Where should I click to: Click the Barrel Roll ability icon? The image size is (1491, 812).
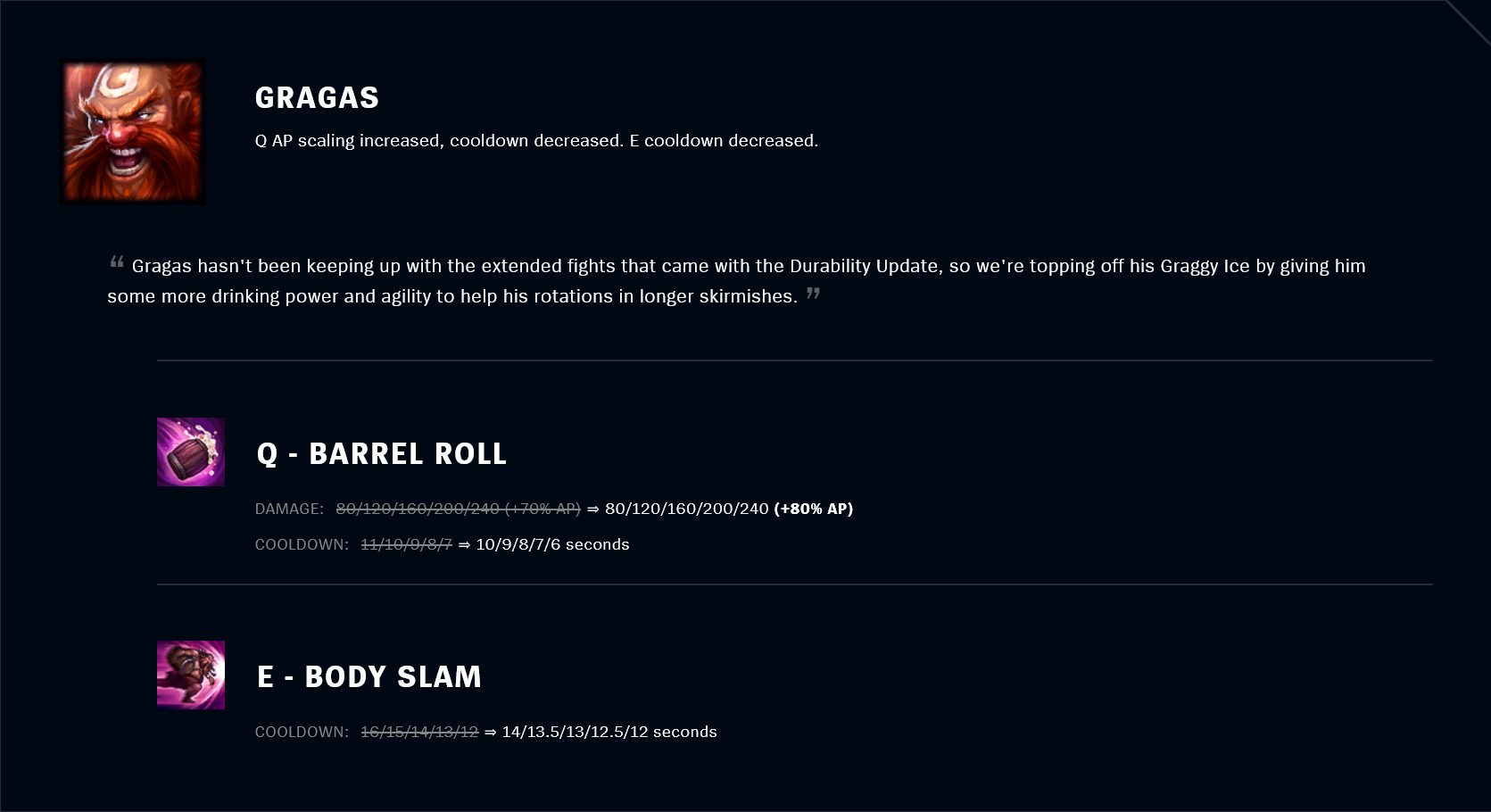point(191,452)
